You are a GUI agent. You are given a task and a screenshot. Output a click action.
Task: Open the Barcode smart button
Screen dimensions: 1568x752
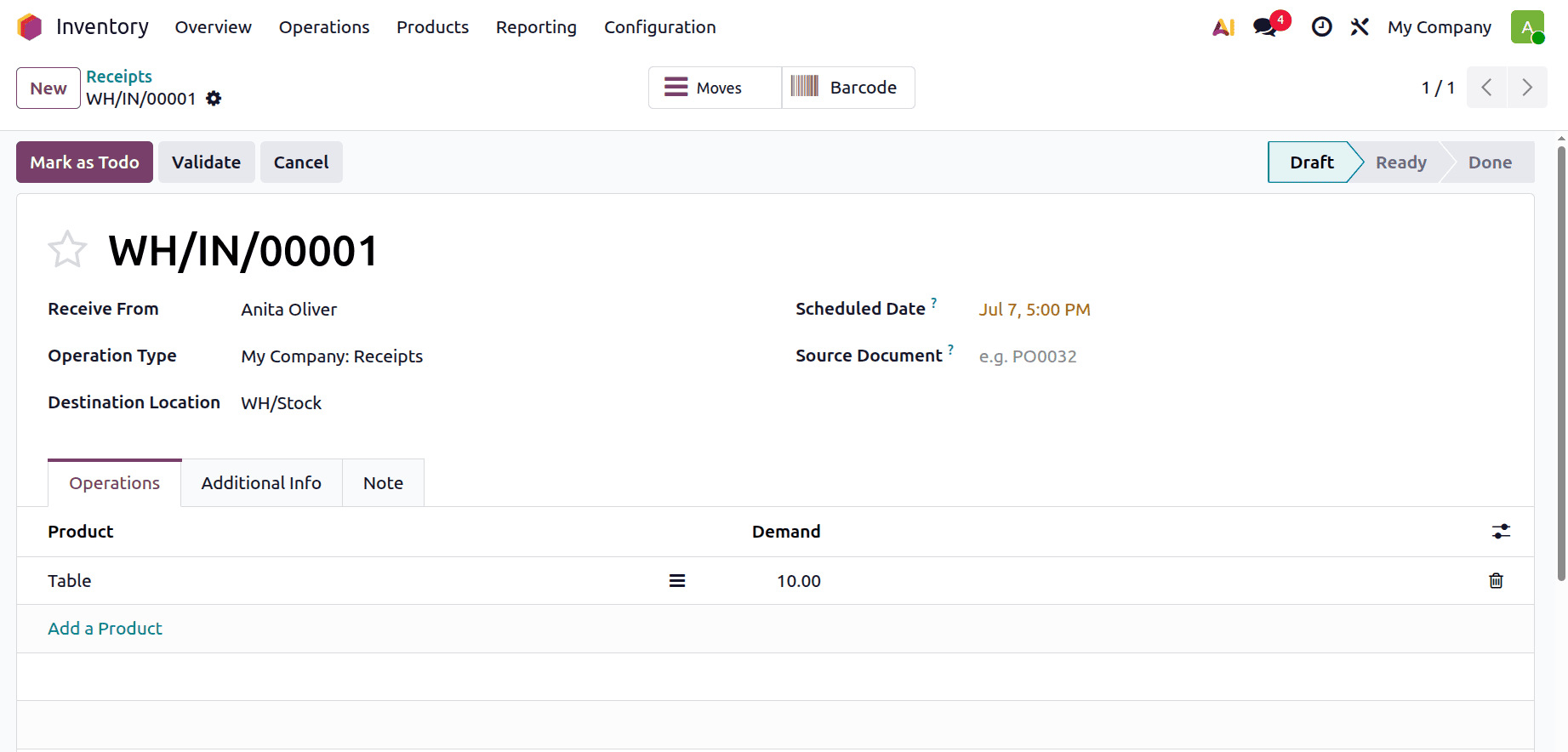coord(848,88)
